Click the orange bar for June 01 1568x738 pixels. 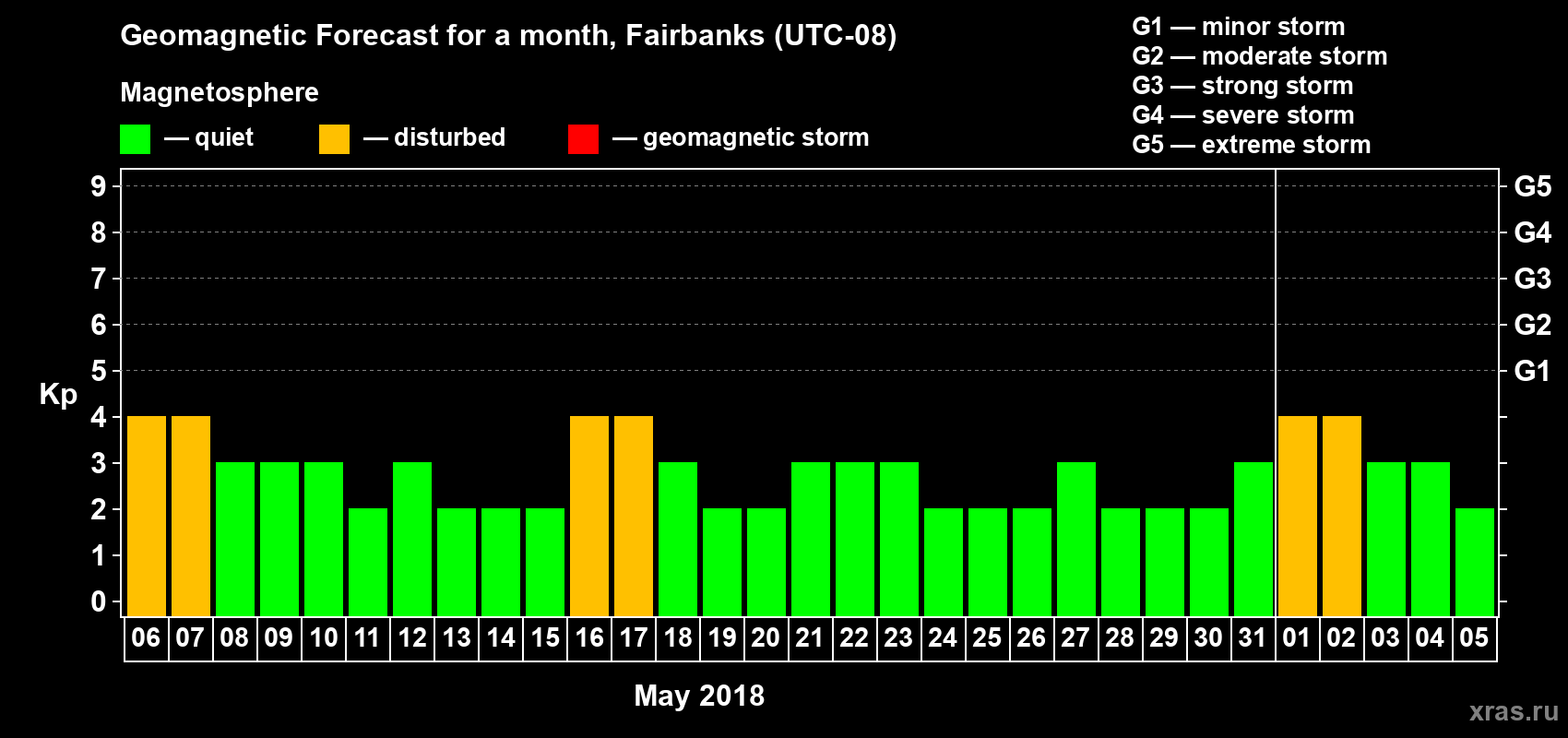point(1298,517)
